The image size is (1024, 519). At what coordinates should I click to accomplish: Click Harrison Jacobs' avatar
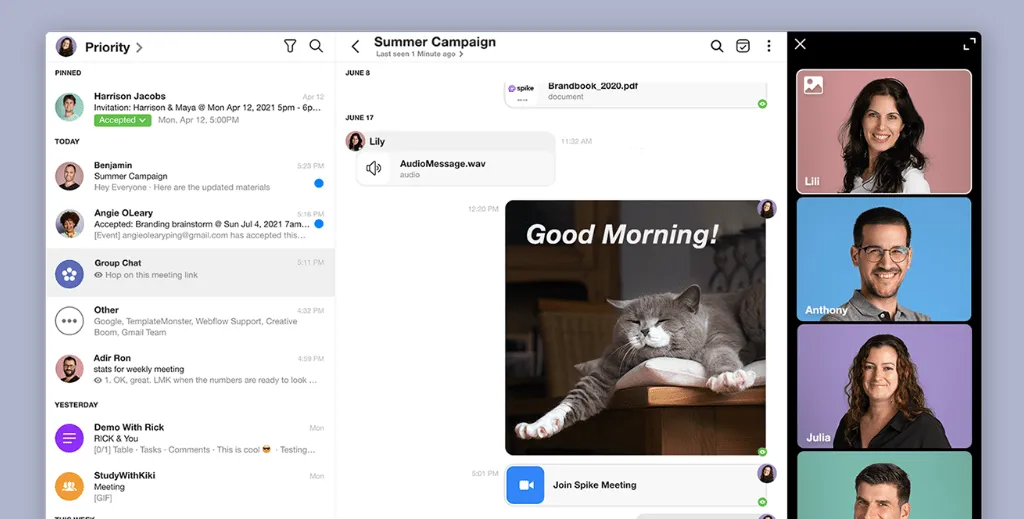(x=69, y=107)
